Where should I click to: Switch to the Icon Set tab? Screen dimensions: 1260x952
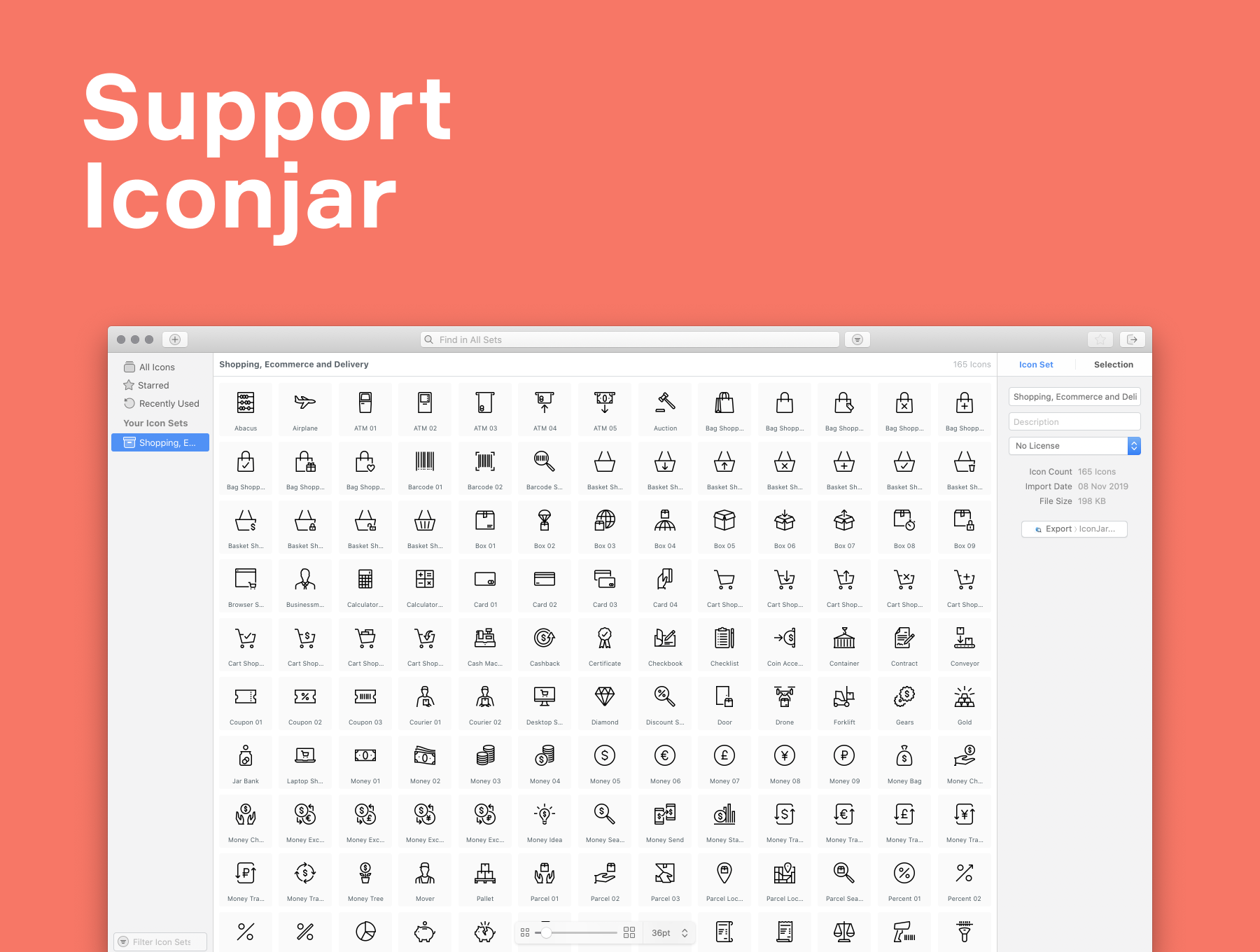pyautogui.click(x=1036, y=365)
